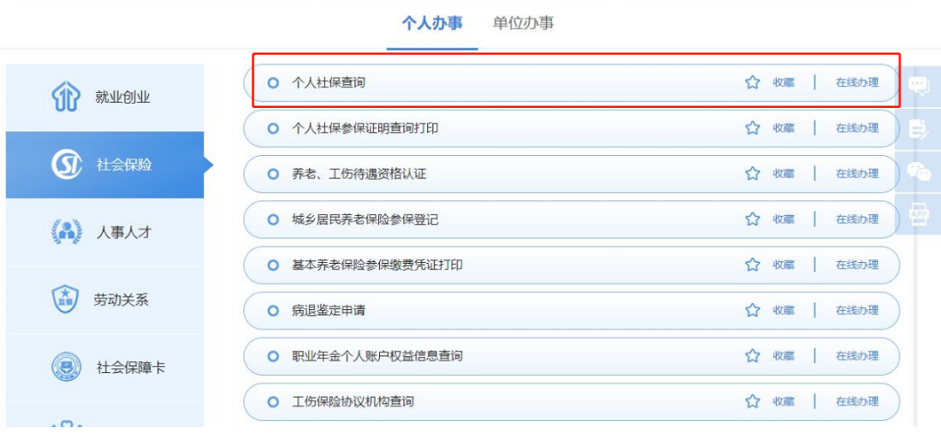
Task: Click 在线办理 for 养老、工伤待遇资格认证
Action: (x=857, y=174)
